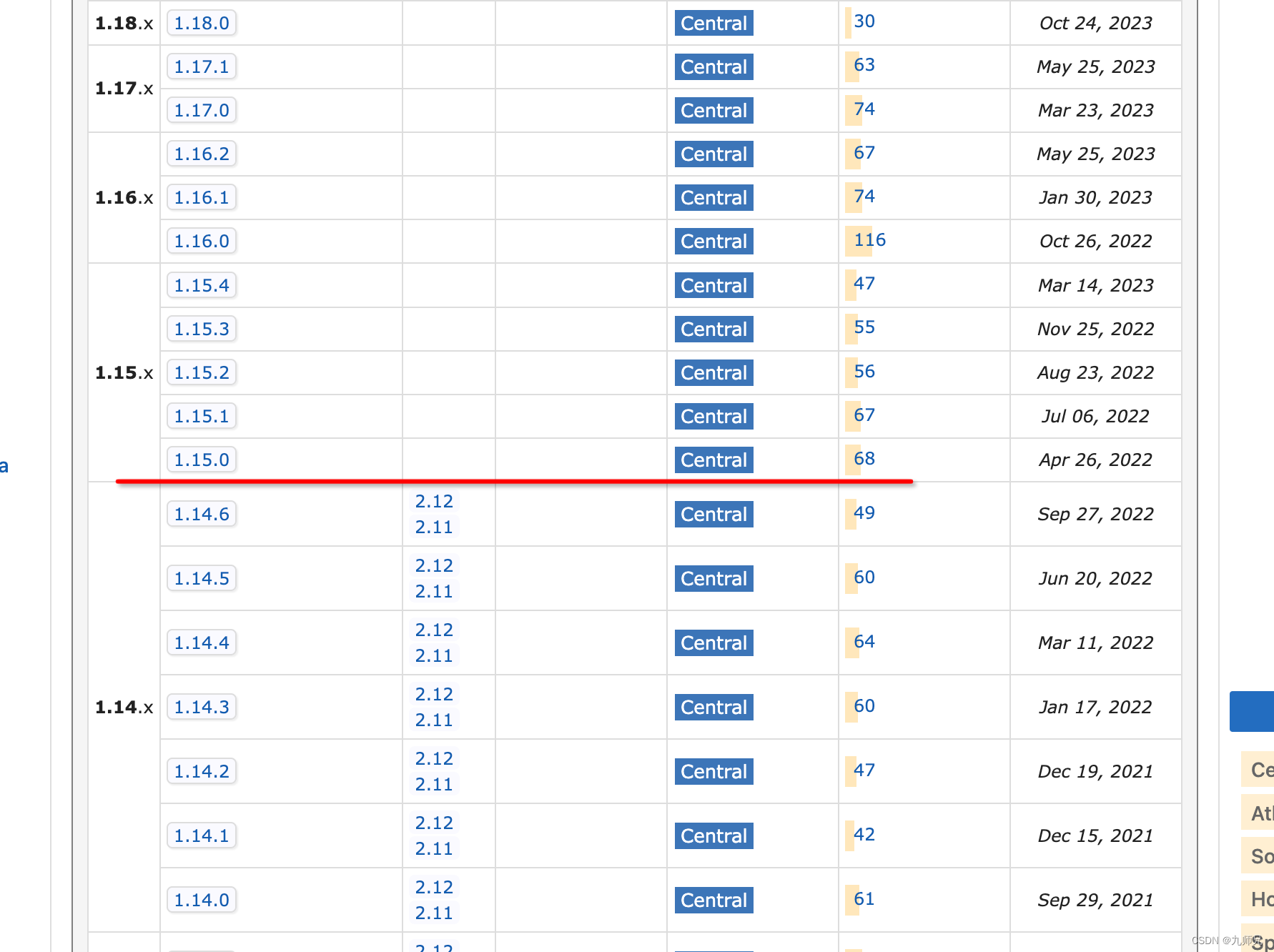
Task: Open version 1.15.2 link
Action: click(x=202, y=372)
